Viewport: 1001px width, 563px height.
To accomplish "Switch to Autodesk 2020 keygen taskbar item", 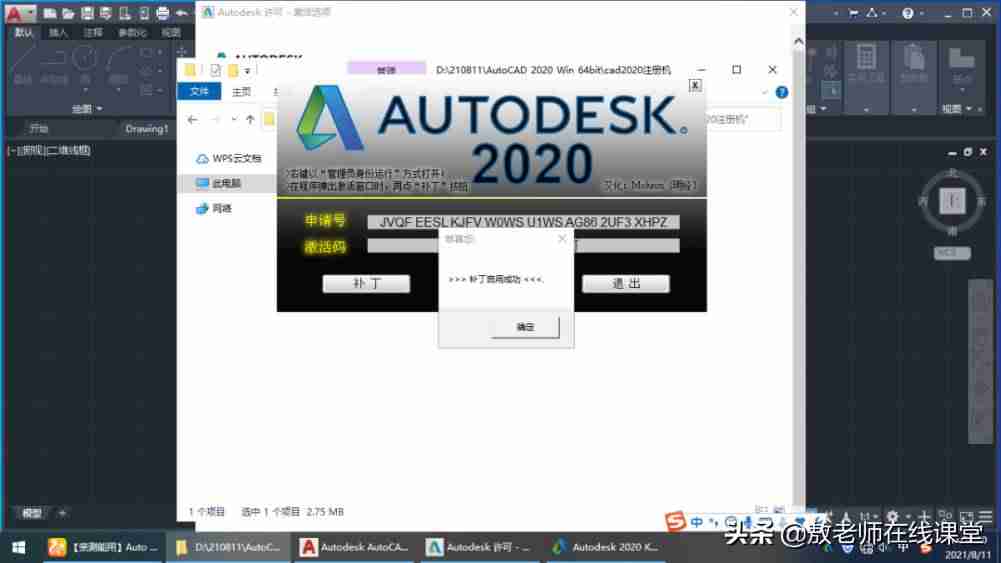I will pyautogui.click(x=606, y=547).
